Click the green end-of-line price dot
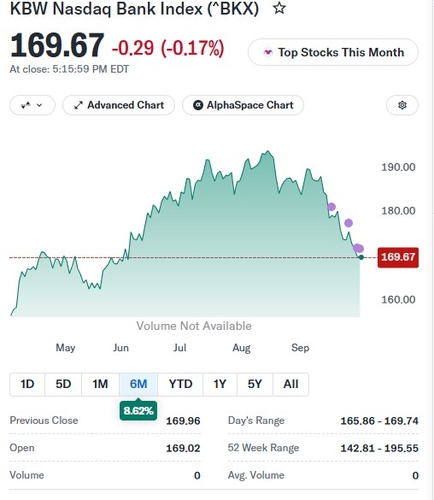The width and height of the screenshot is (434, 500). click(x=361, y=257)
